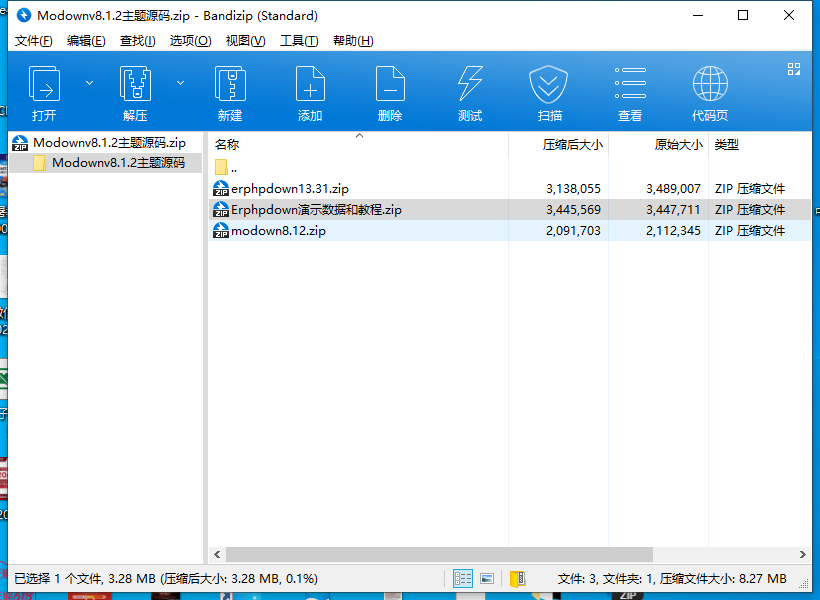Click the Open (打开) toolbar icon

[x=44, y=83]
